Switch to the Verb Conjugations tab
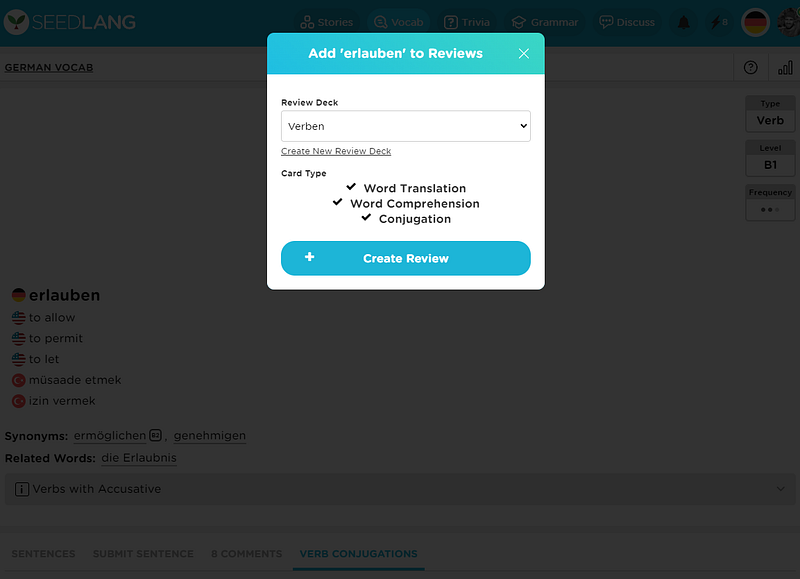The width and height of the screenshot is (800, 579). tap(358, 553)
